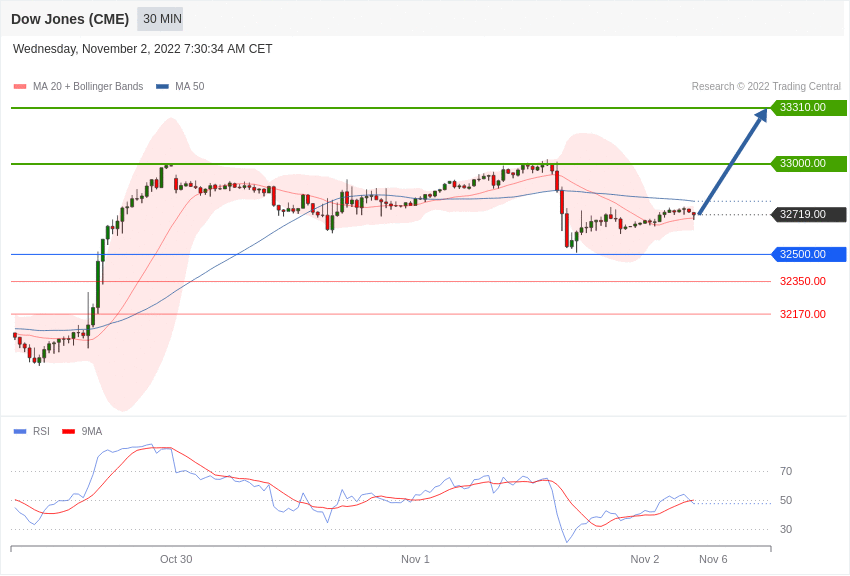Viewport: 850px width, 576px height.
Task: Click the 32170.00 support price text
Action: click(803, 314)
